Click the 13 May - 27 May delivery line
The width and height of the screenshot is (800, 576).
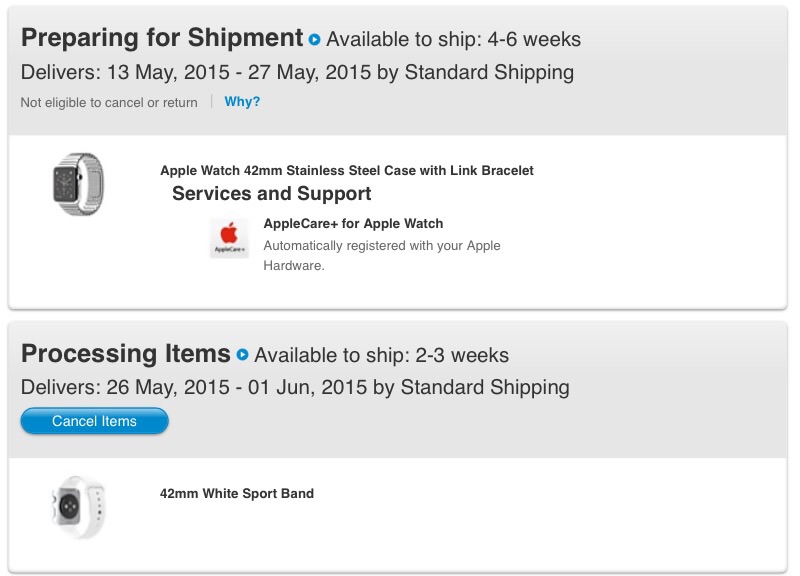[297, 72]
